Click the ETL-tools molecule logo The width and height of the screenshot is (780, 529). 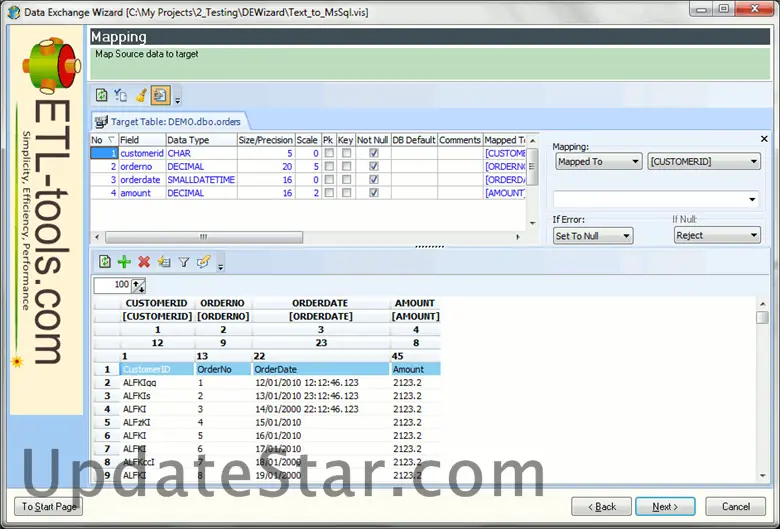51,65
